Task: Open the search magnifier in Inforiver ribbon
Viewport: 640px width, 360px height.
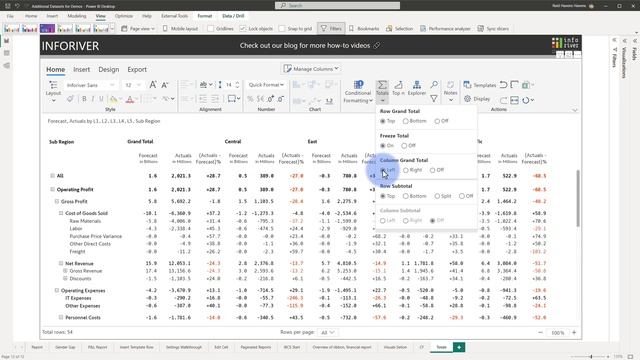Action: coord(434,84)
